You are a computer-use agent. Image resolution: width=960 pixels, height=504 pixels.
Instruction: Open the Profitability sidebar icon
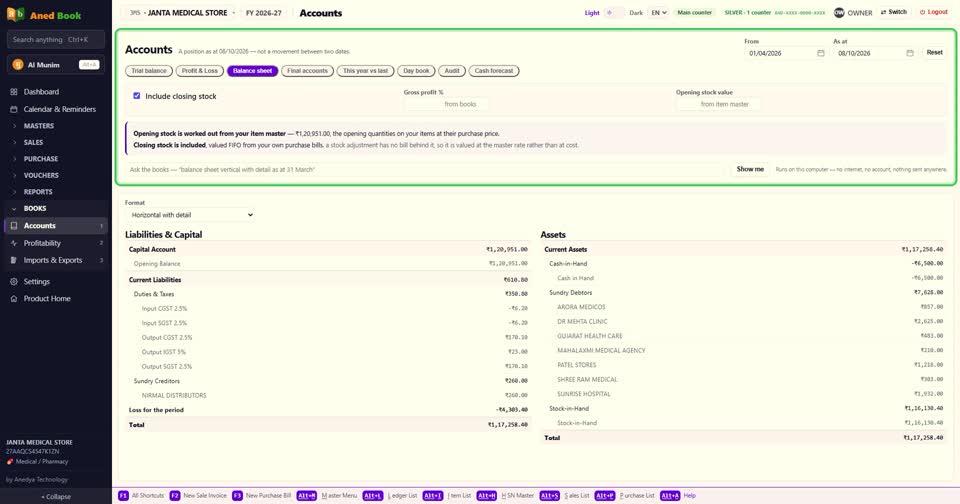(x=13, y=243)
